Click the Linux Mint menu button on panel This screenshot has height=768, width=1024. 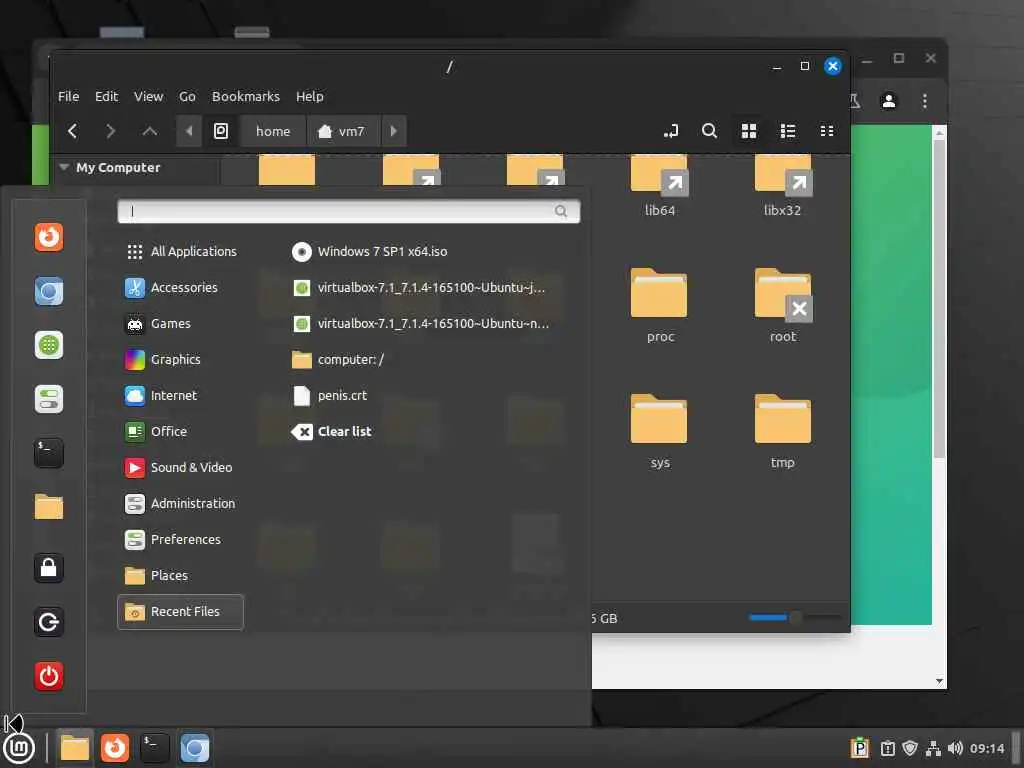(19, 748)
